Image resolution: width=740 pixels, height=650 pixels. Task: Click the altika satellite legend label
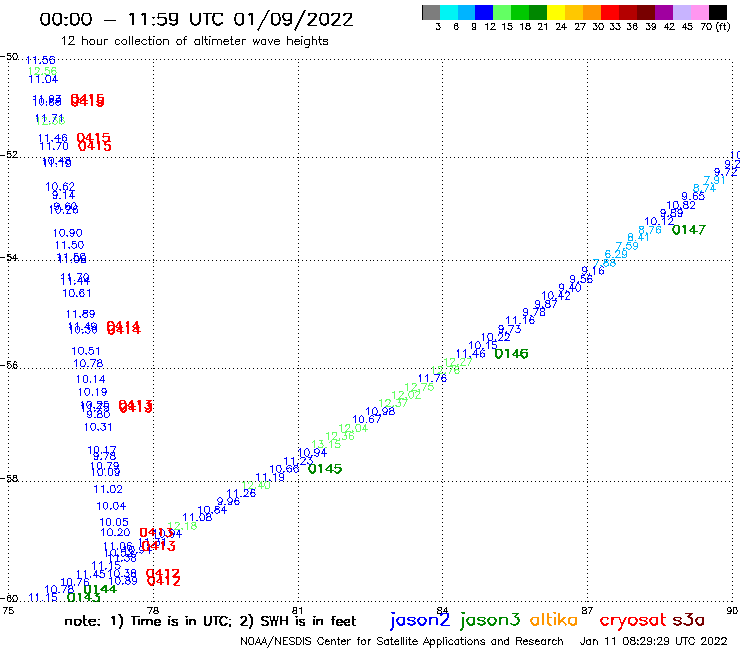pyautogui.click(x=554, y=620)
